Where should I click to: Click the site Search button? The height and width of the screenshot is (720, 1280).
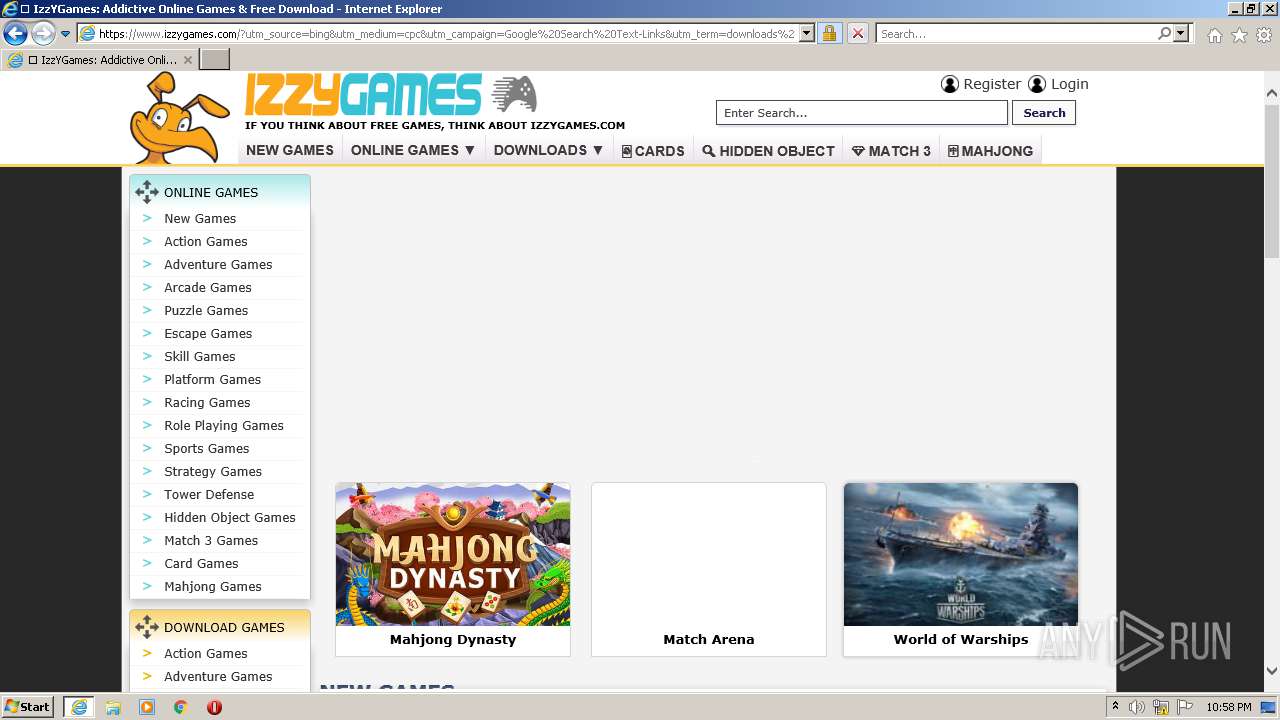1044,113
